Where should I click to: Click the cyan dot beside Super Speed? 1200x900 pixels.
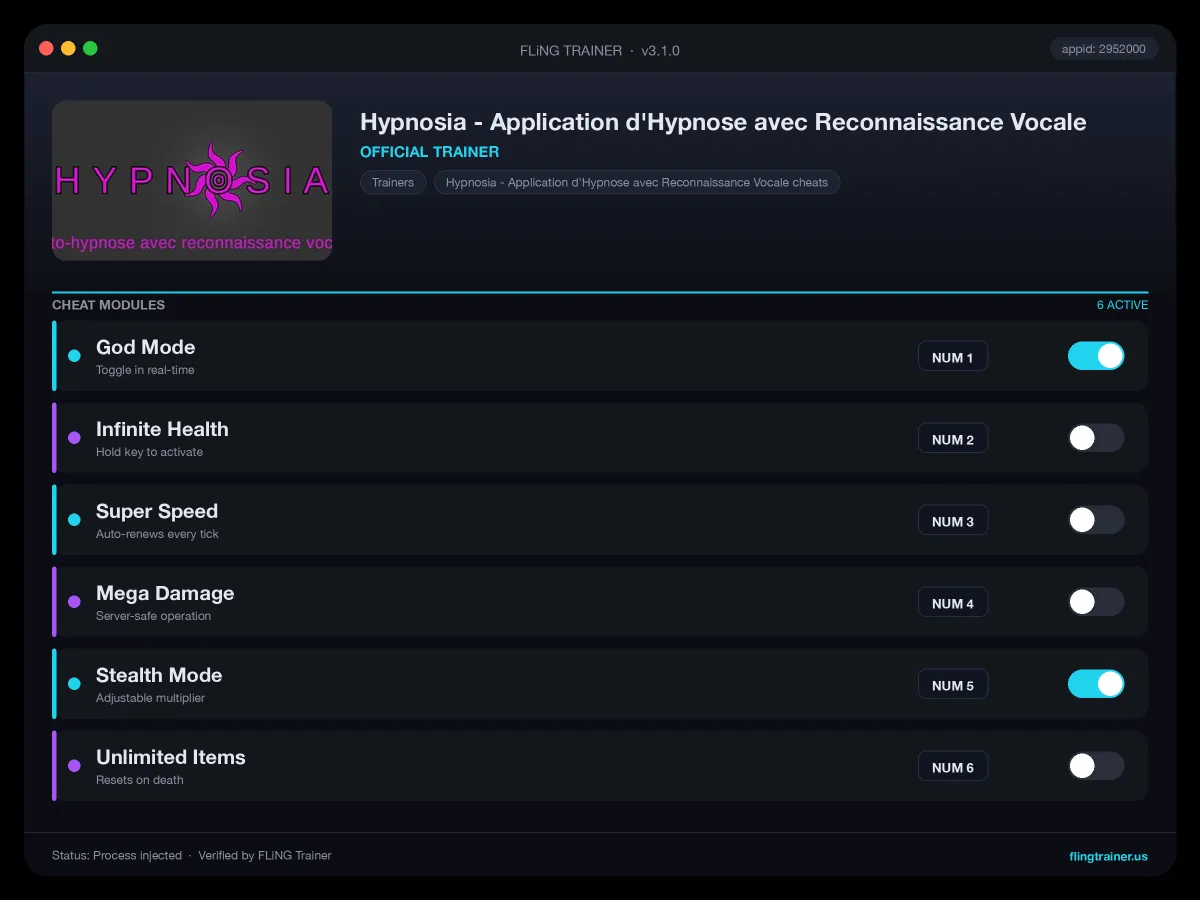click(x=74, y=520)
